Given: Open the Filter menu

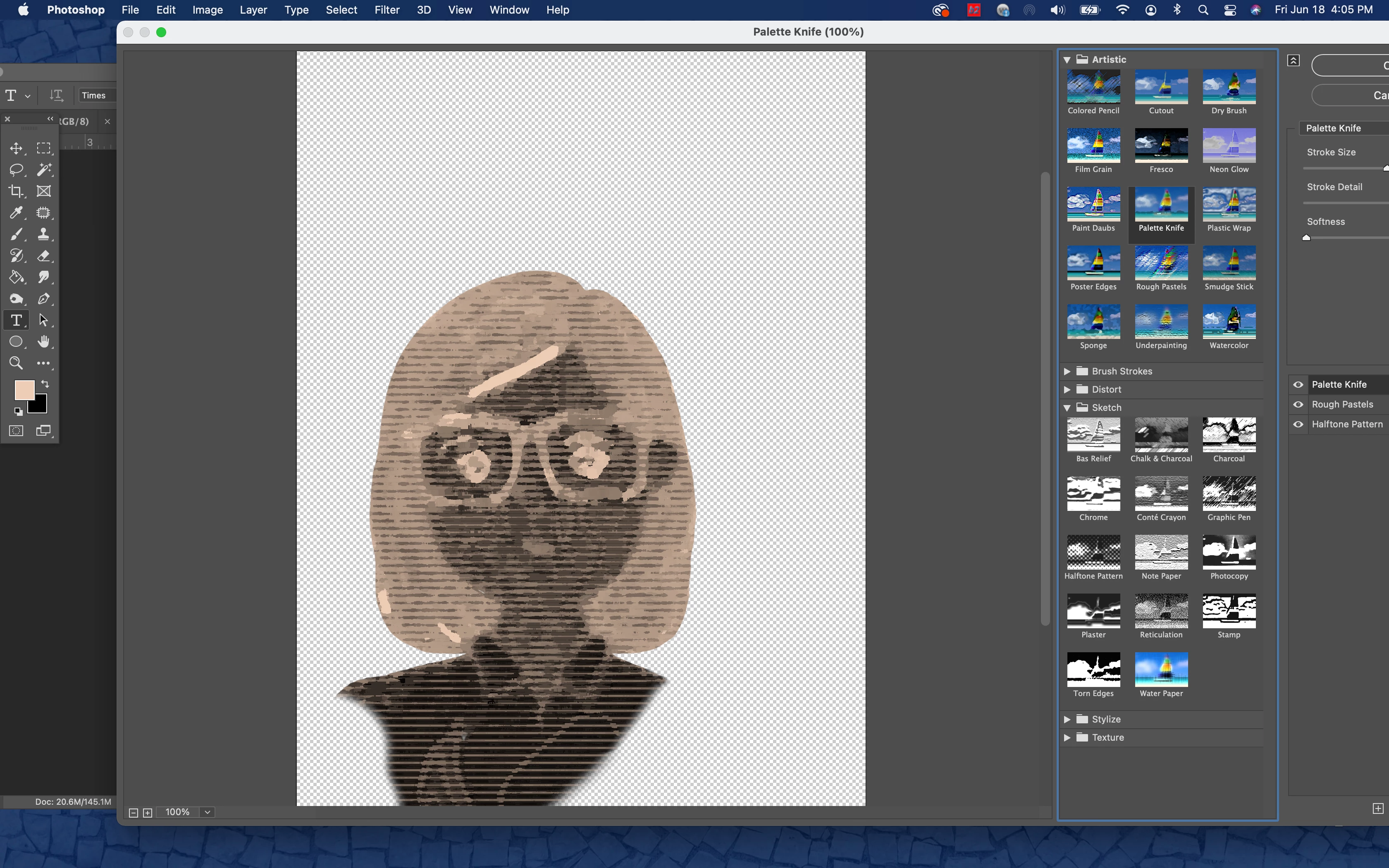Looking at the screenshot, I should (x=387, y=10).
